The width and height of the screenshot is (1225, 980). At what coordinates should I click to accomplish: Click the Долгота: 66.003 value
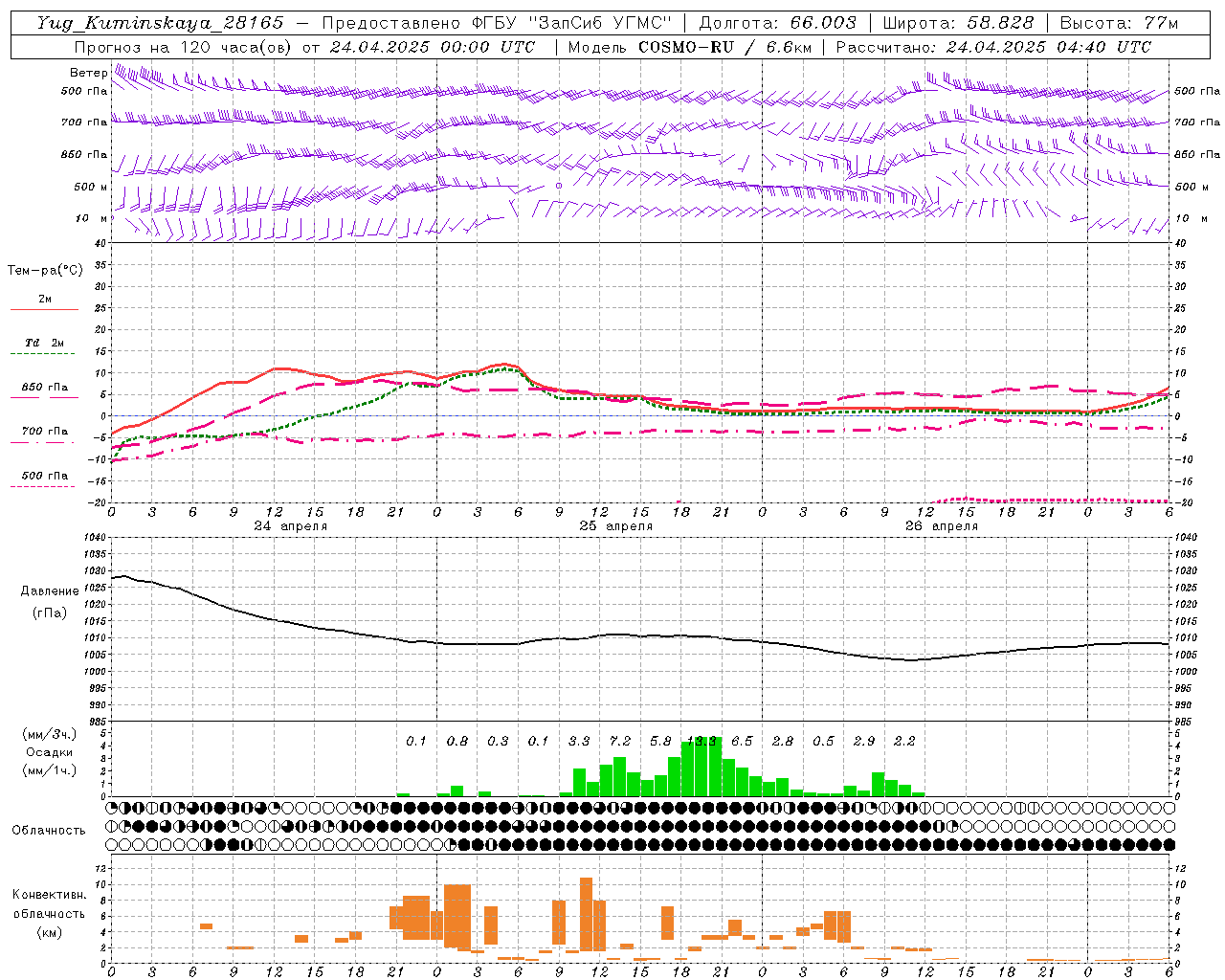[x=777, y=23]
